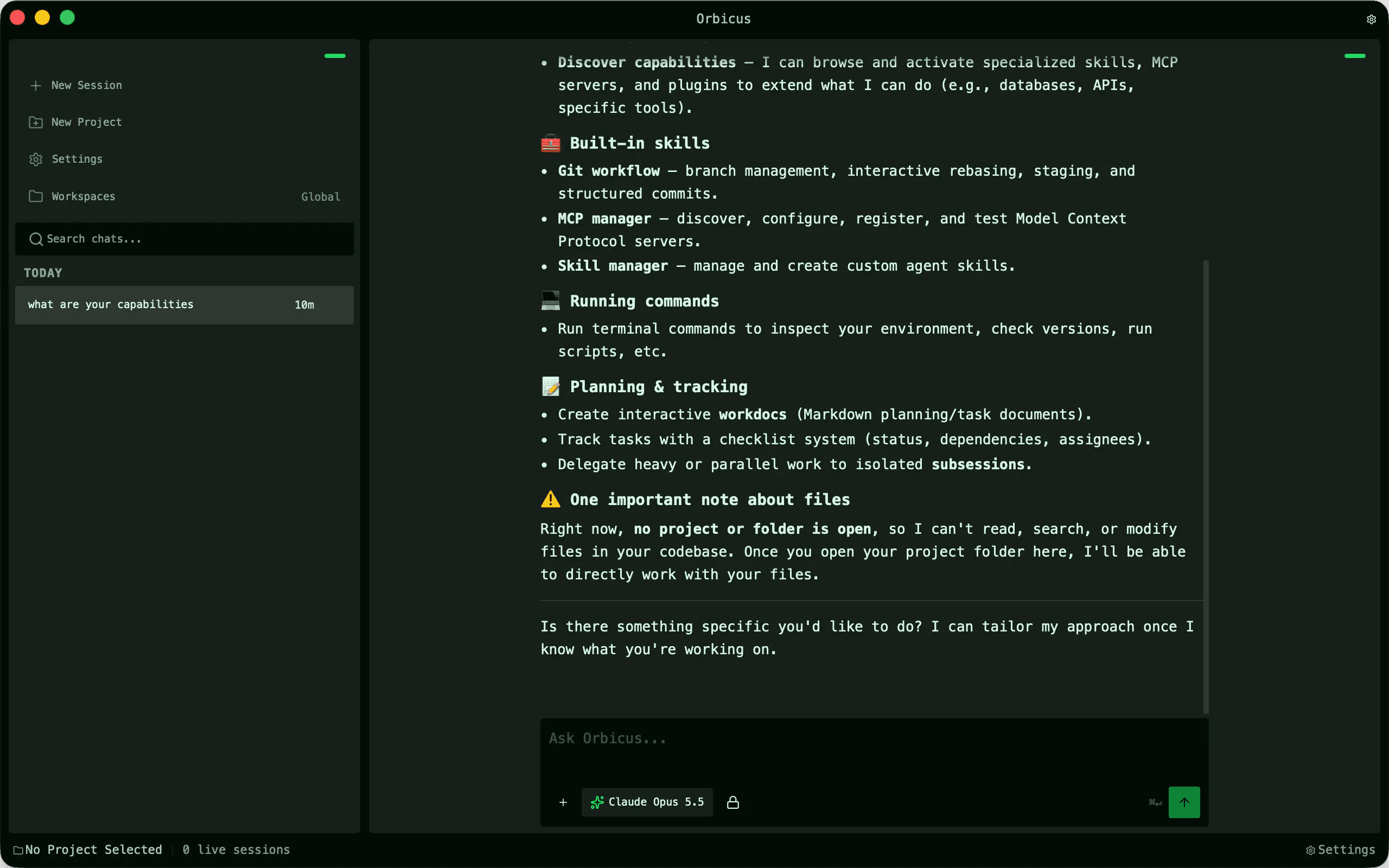The width and height of the screenshot is (1389, 868).
Task: Open the 'what are your capabilities' chat
Action: pos(184,305)
